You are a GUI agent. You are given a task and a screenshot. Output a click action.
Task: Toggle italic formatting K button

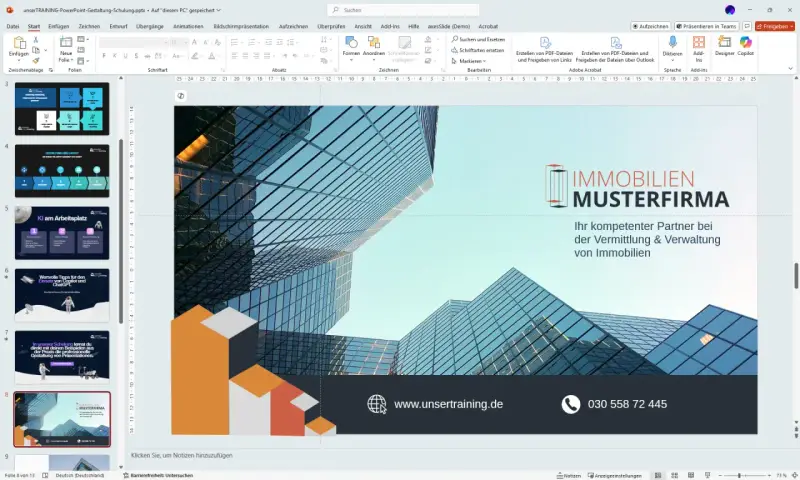114,56
